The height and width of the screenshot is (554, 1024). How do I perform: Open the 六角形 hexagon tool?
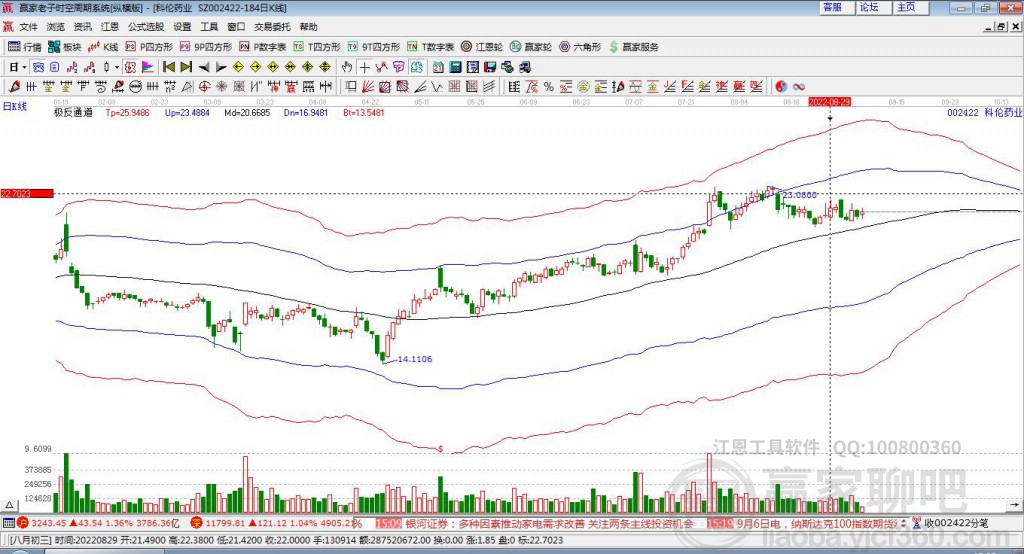(x=580, y=47)
